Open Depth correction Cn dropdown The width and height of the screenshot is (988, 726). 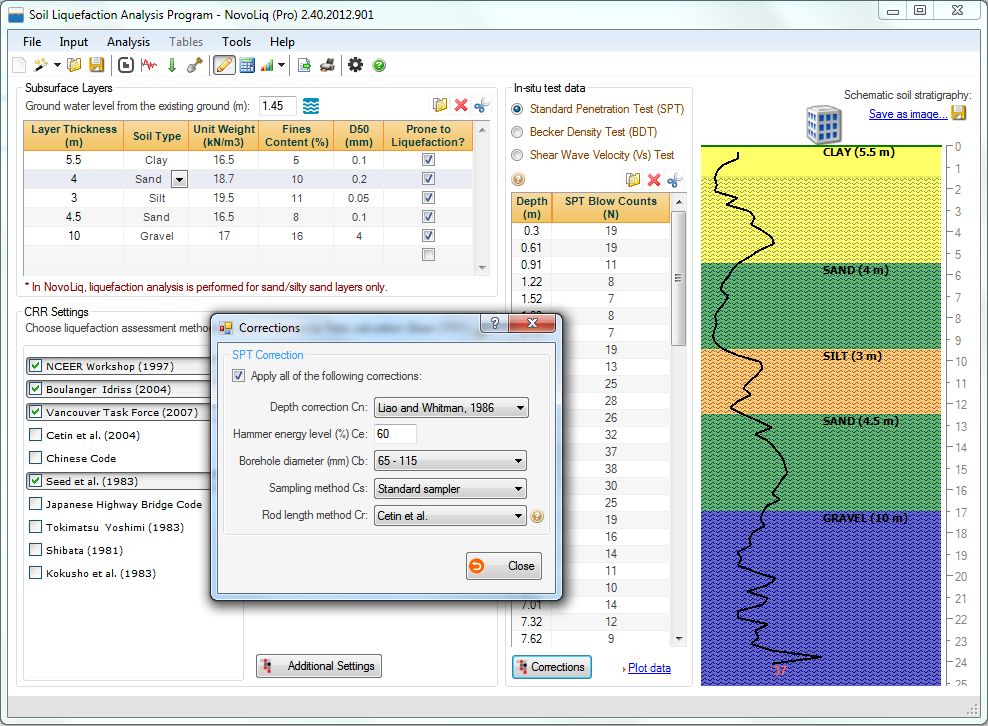tap(451, 408)
